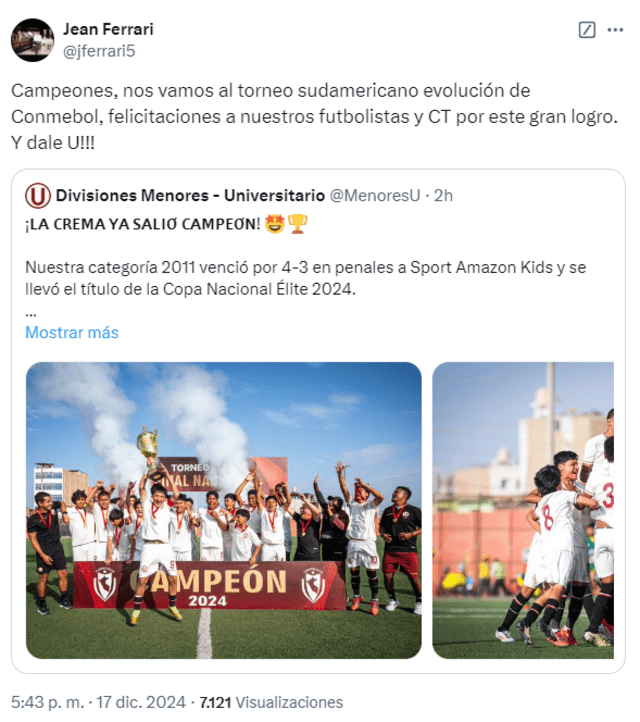Click the ellipsis line below the quoted text
The height and width of the screenshot is (722, 640).
(31, 314)
